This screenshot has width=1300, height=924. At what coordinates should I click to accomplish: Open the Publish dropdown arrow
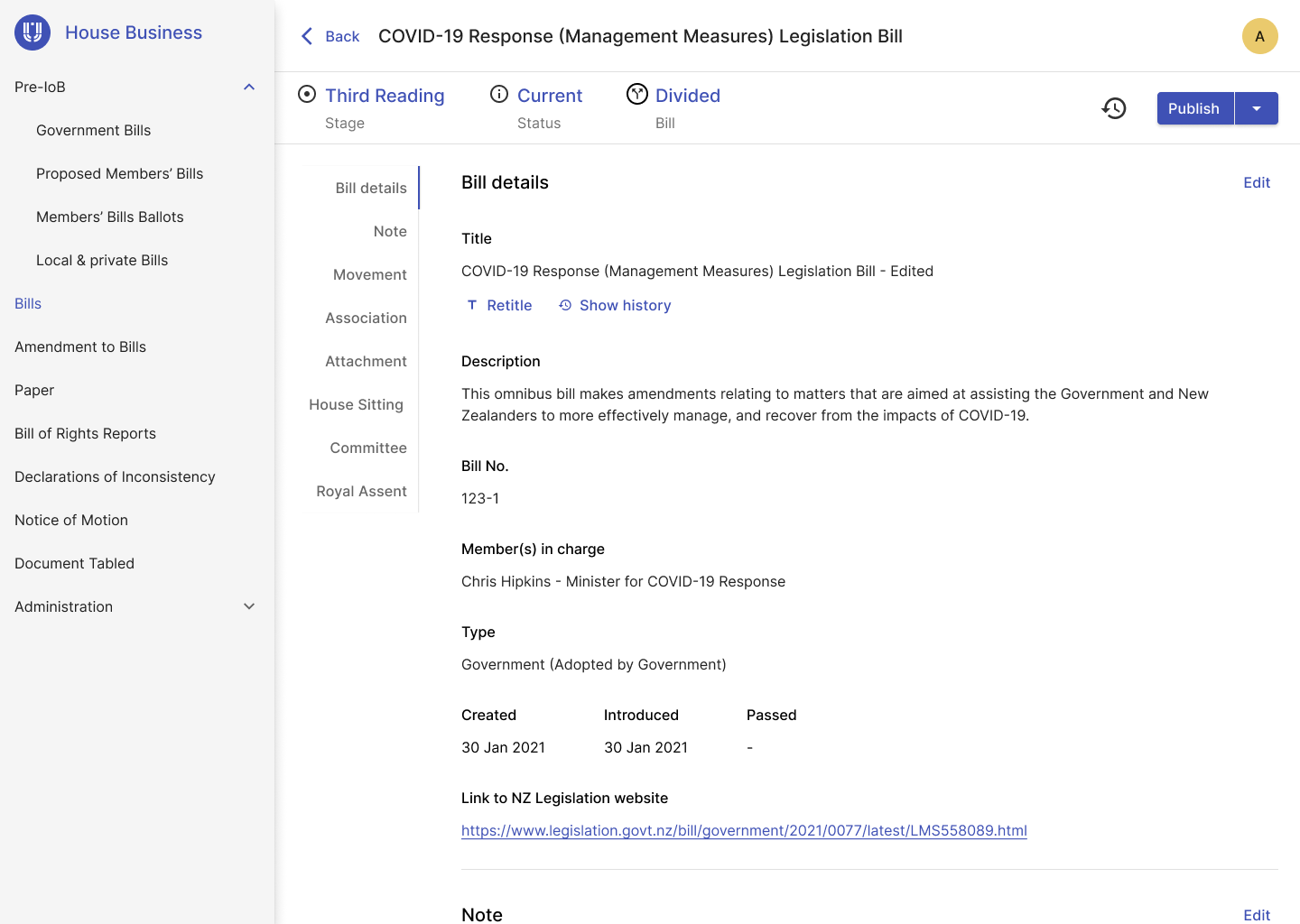1257,108
